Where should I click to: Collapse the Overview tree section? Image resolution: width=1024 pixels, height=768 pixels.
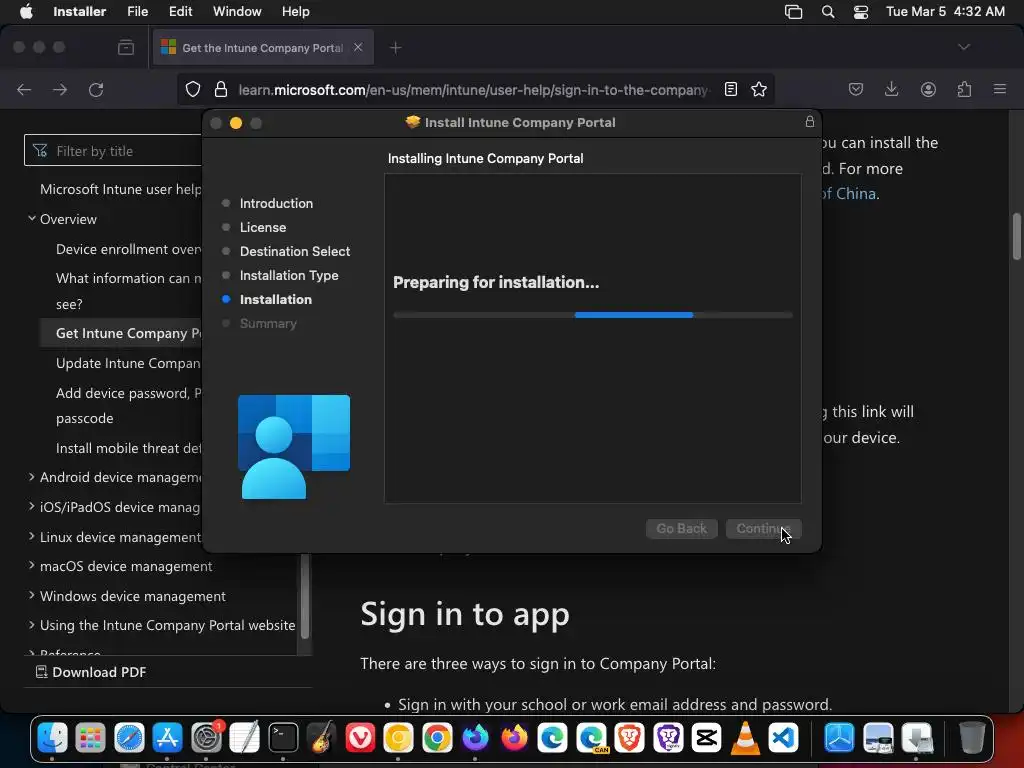point(31,218)
